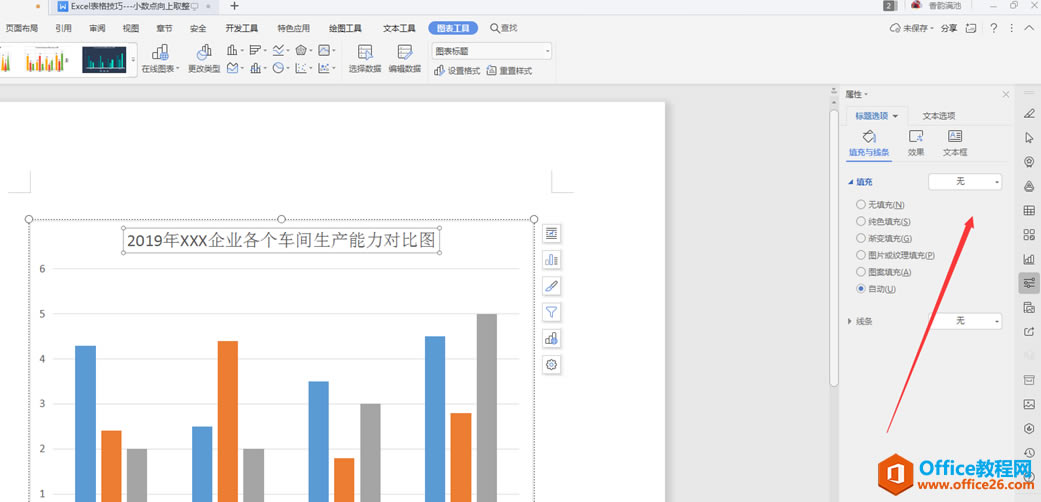The height and width of the screenshot is (502, 1041).
Task: Select the orange-green chart style thumbnail
Action: [x=48, y=60]
